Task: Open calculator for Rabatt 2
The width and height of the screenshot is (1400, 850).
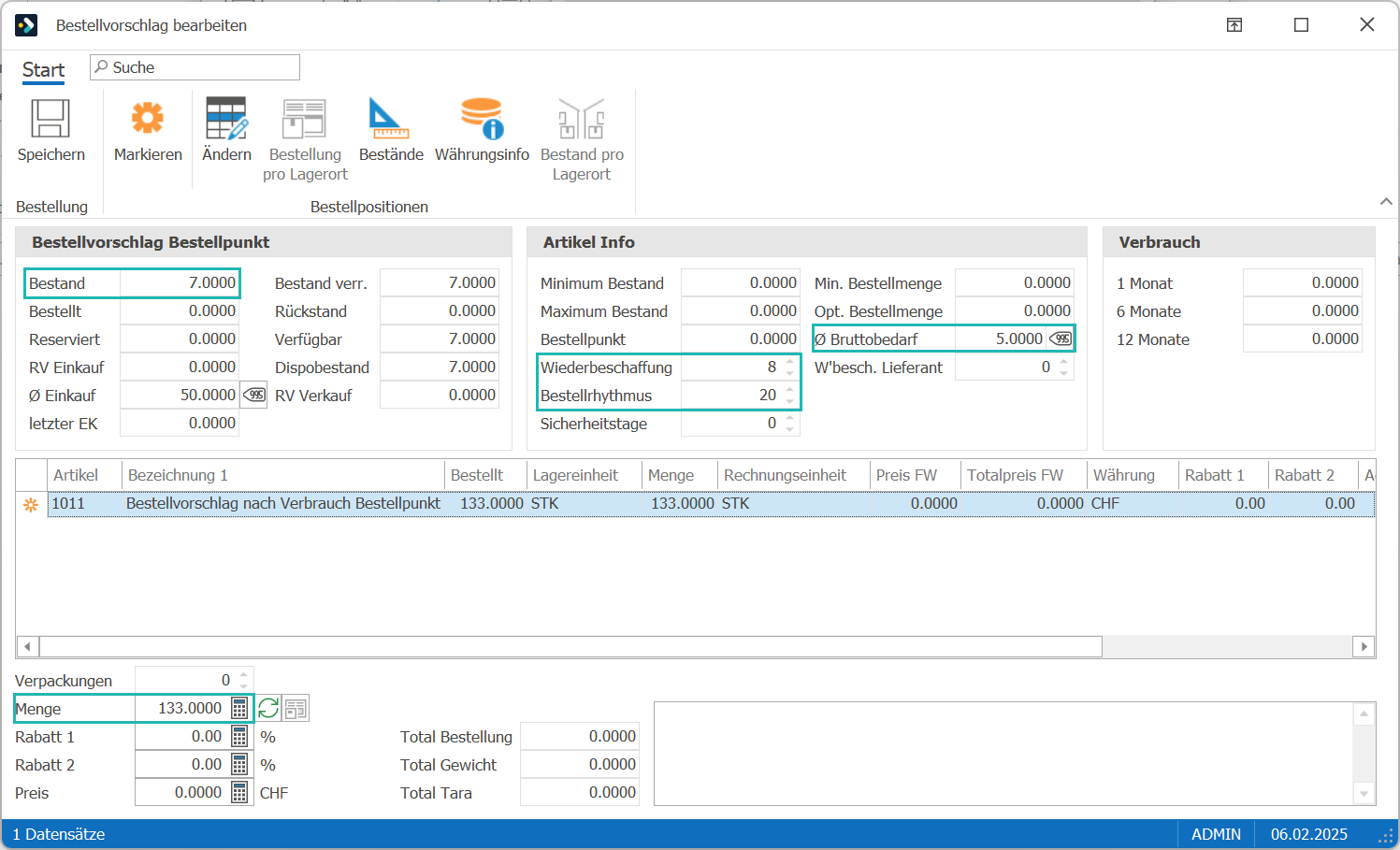Action: pyautogui.click(x=239, y=765)
